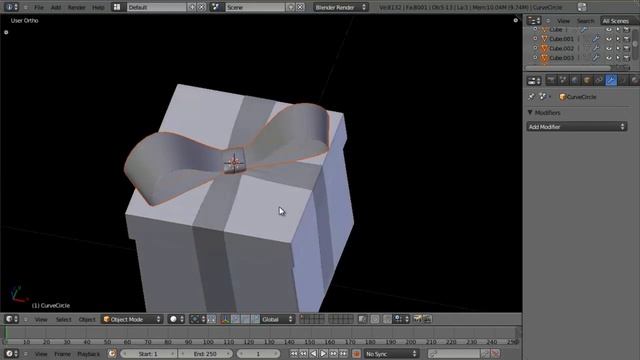
Task: Toggle the snap magnet during transform
Action: click(x=387, y=319)
